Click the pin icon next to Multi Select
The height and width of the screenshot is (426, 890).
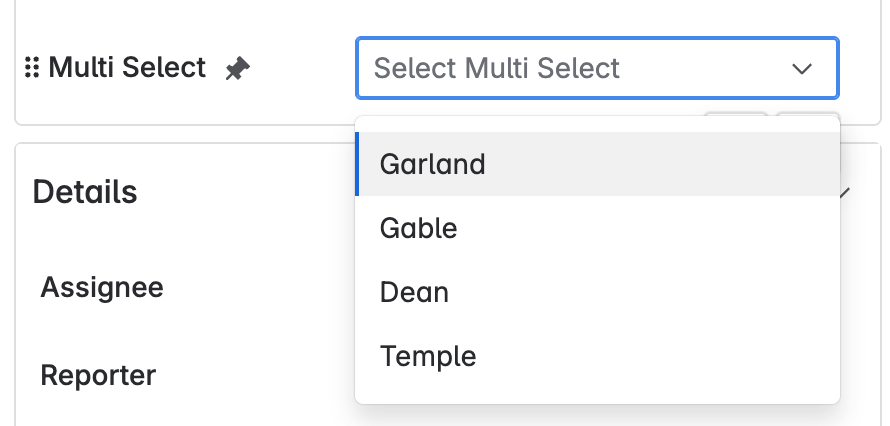(237, 69)
